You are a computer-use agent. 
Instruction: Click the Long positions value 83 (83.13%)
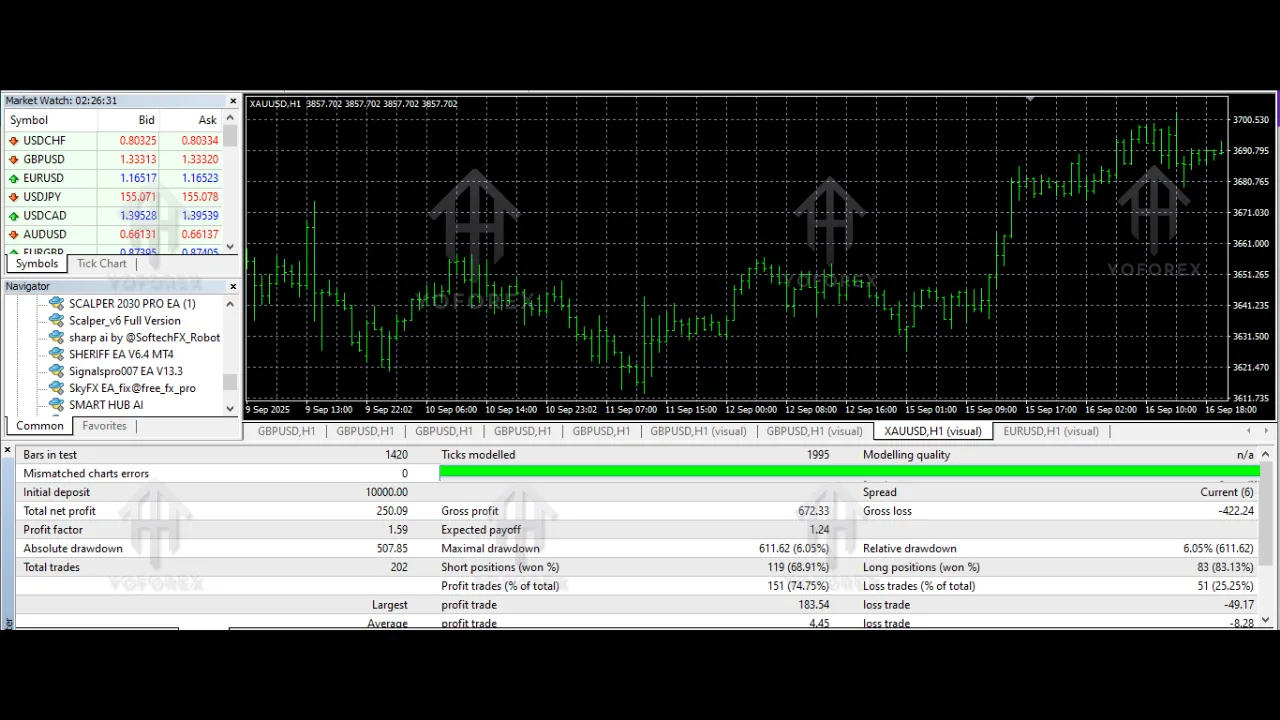click(x=1224, y=567)
